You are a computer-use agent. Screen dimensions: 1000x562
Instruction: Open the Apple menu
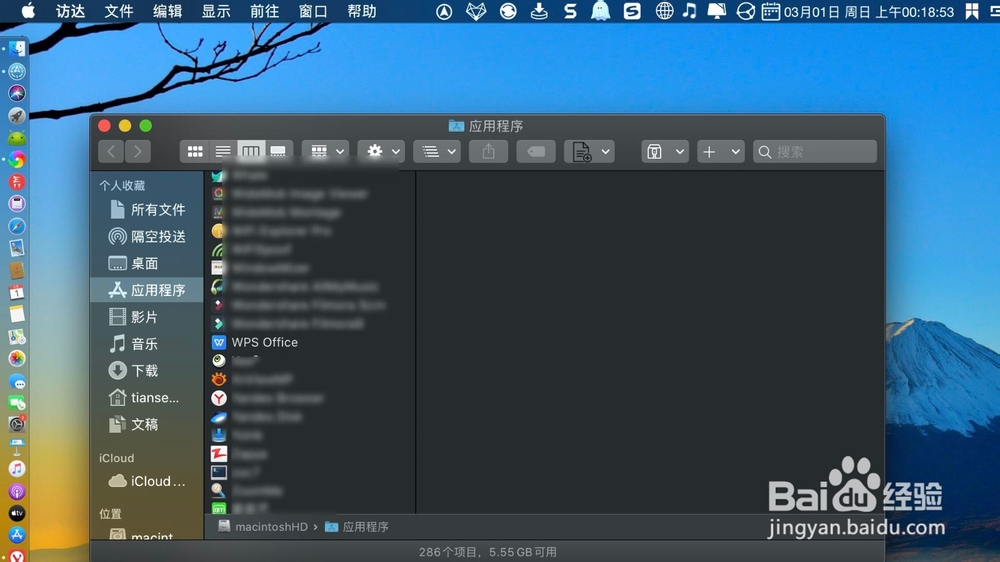[x=28, y=11]
